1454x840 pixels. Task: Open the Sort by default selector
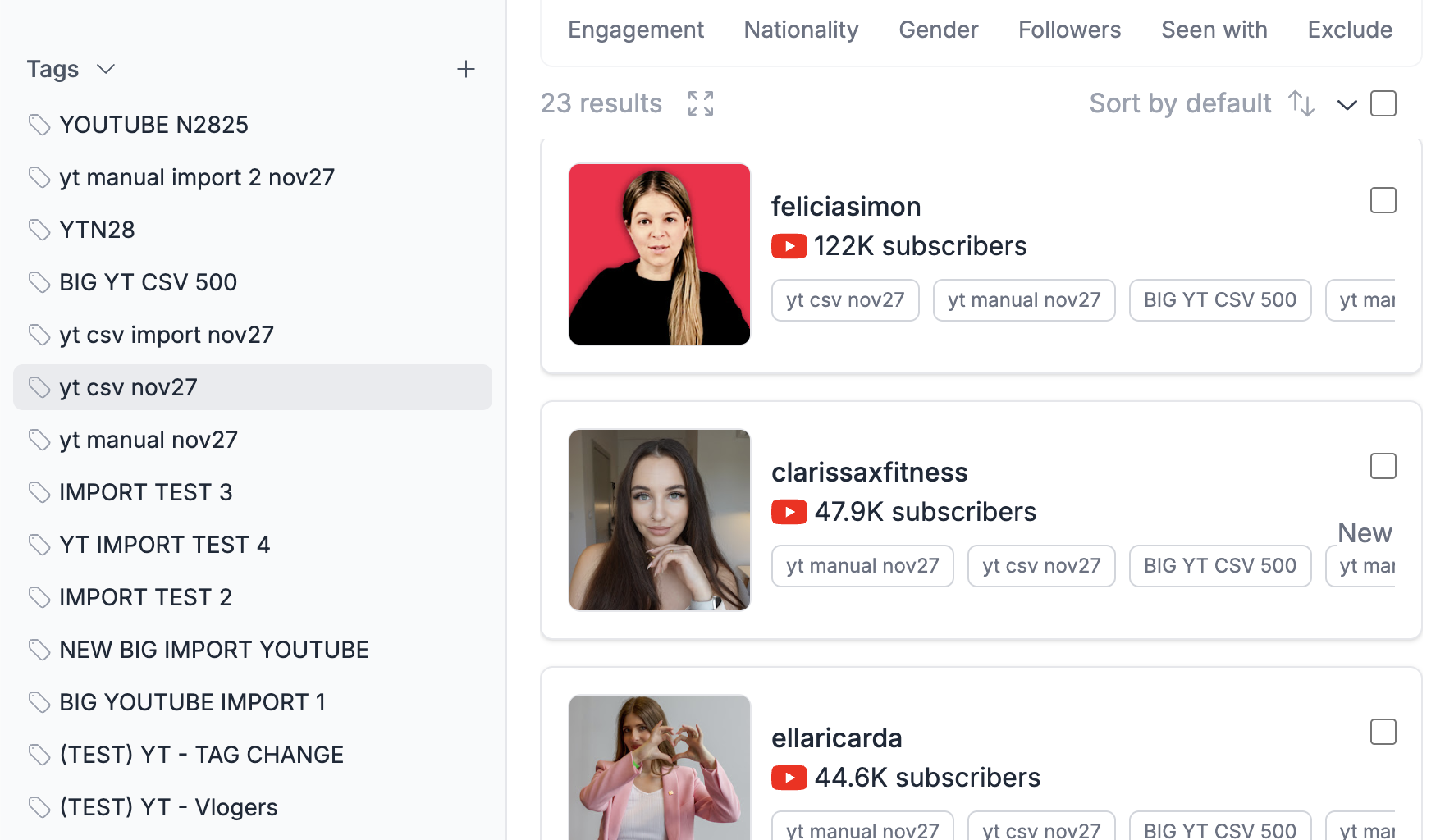point(1179,103)
